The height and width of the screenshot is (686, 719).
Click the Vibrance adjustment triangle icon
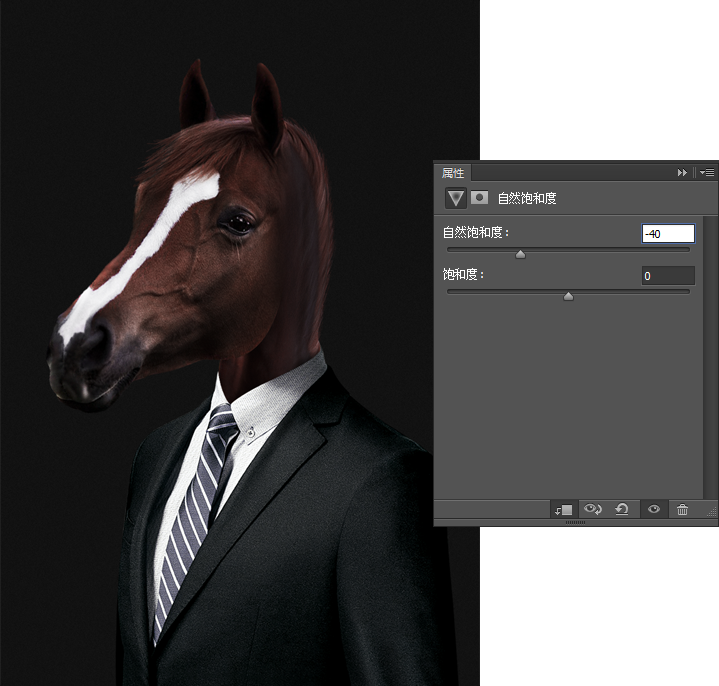coord(455,198)
